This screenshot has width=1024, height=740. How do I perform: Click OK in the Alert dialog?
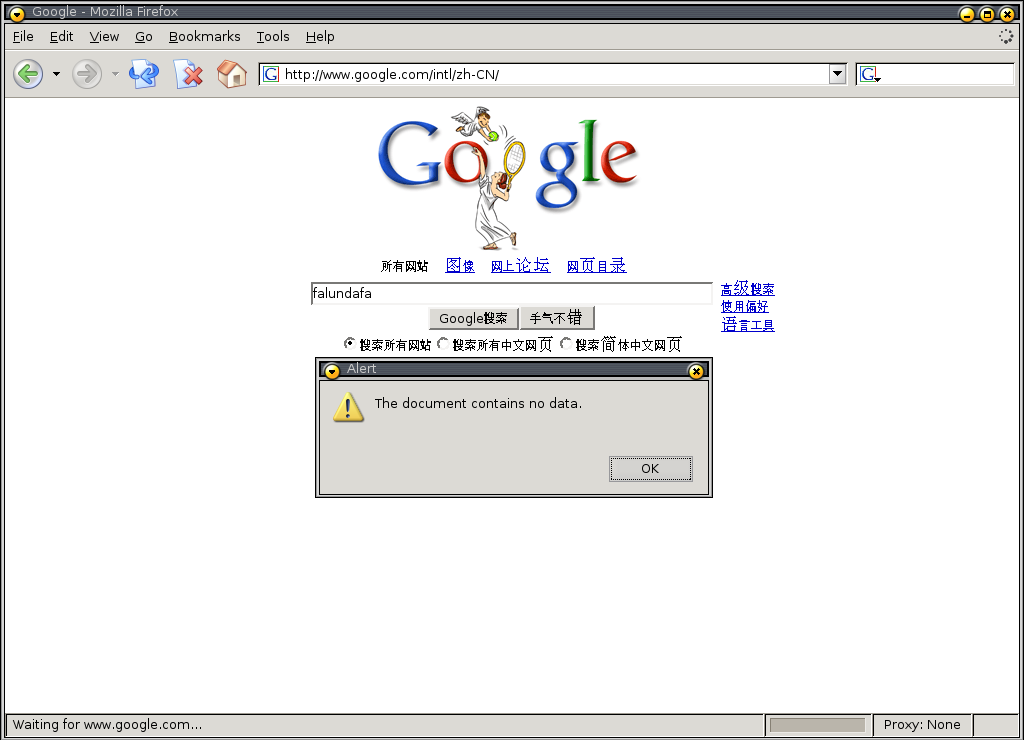tap(650, 468)
